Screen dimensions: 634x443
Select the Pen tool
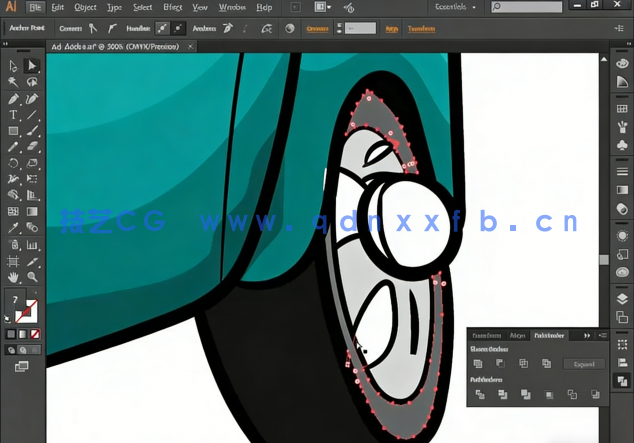13,99
